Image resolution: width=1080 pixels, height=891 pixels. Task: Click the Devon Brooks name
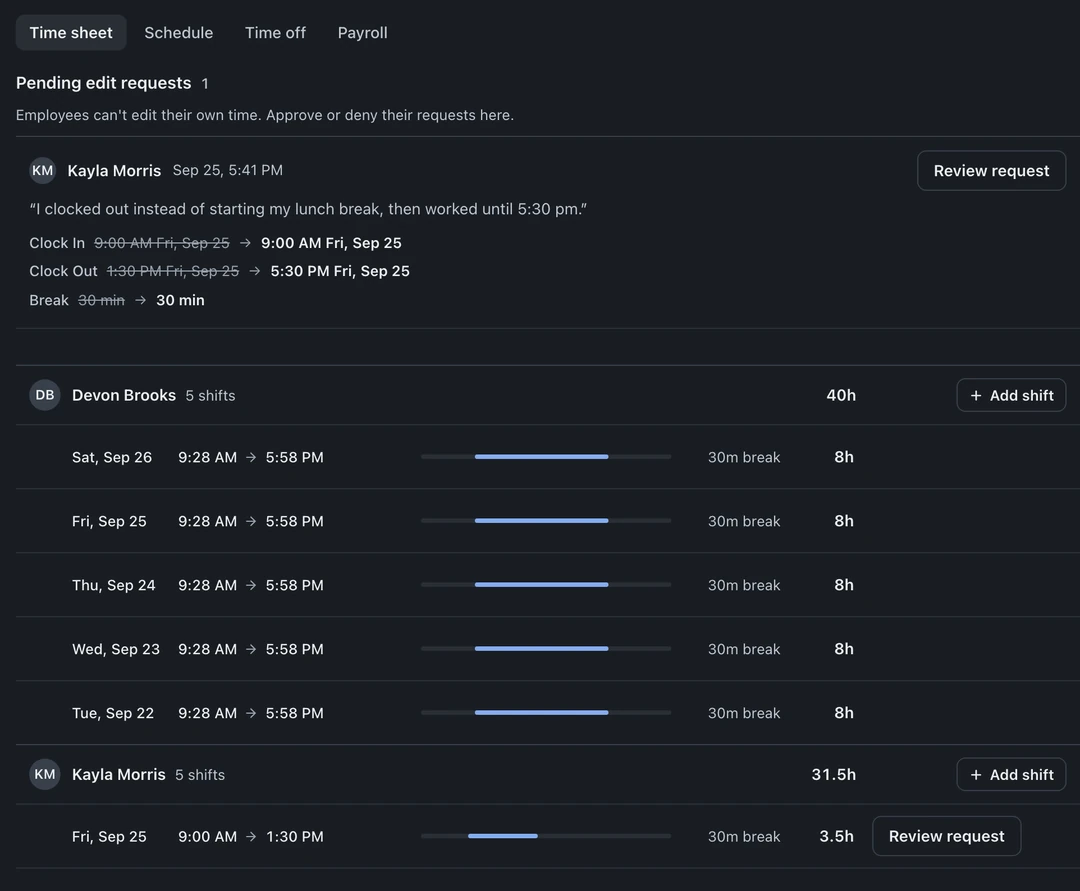124,395
